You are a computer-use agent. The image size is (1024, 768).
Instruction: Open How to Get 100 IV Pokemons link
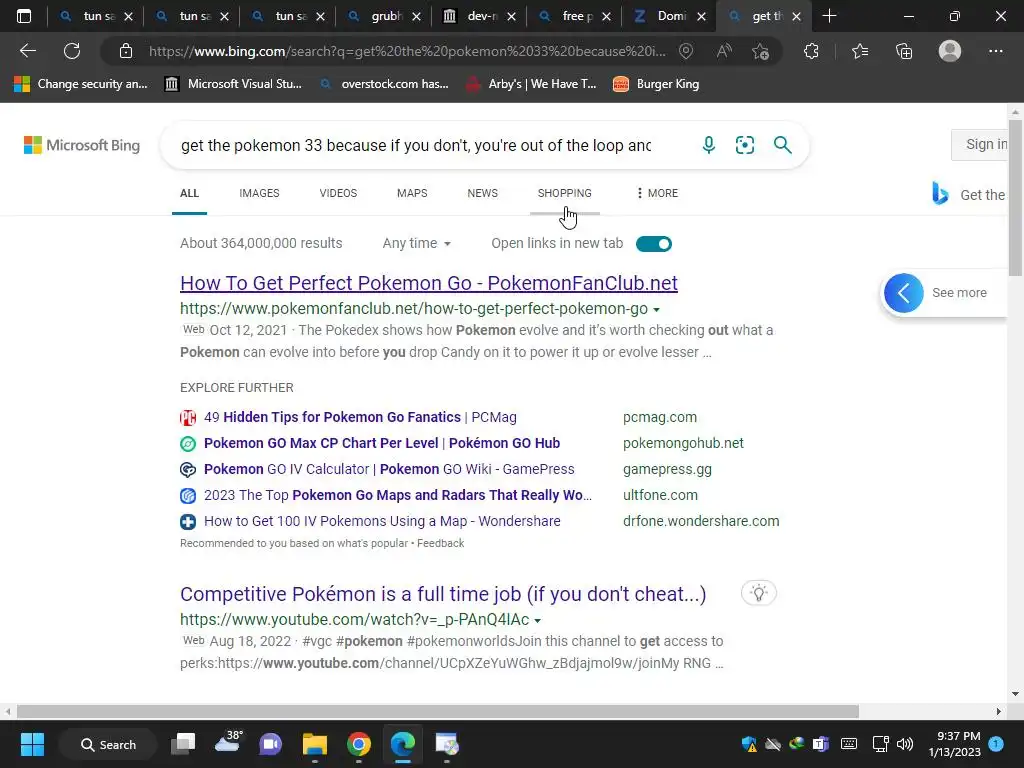pos(382,521)
